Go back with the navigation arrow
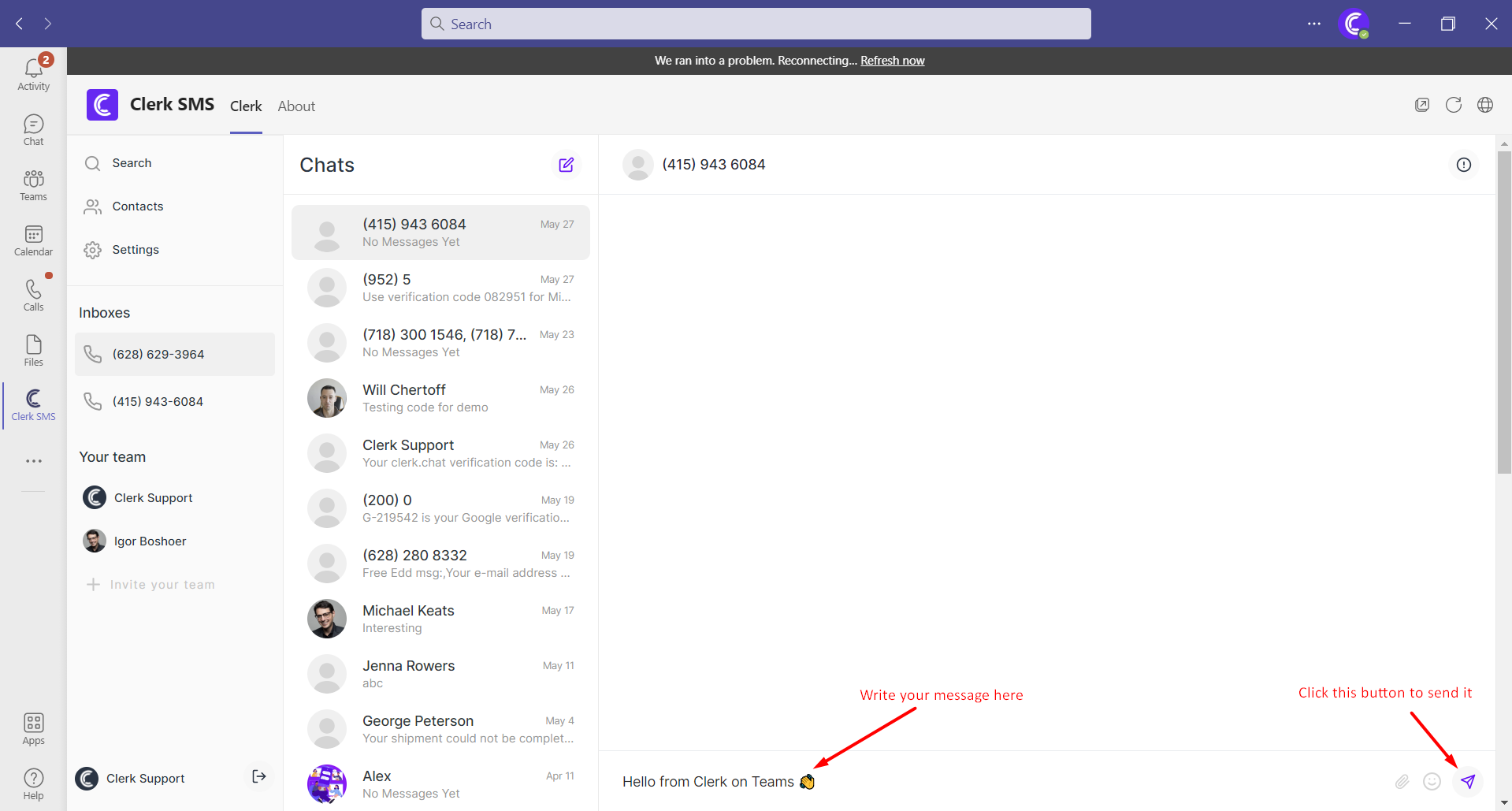Screen dimensions: 1512x811 point(19,24)
